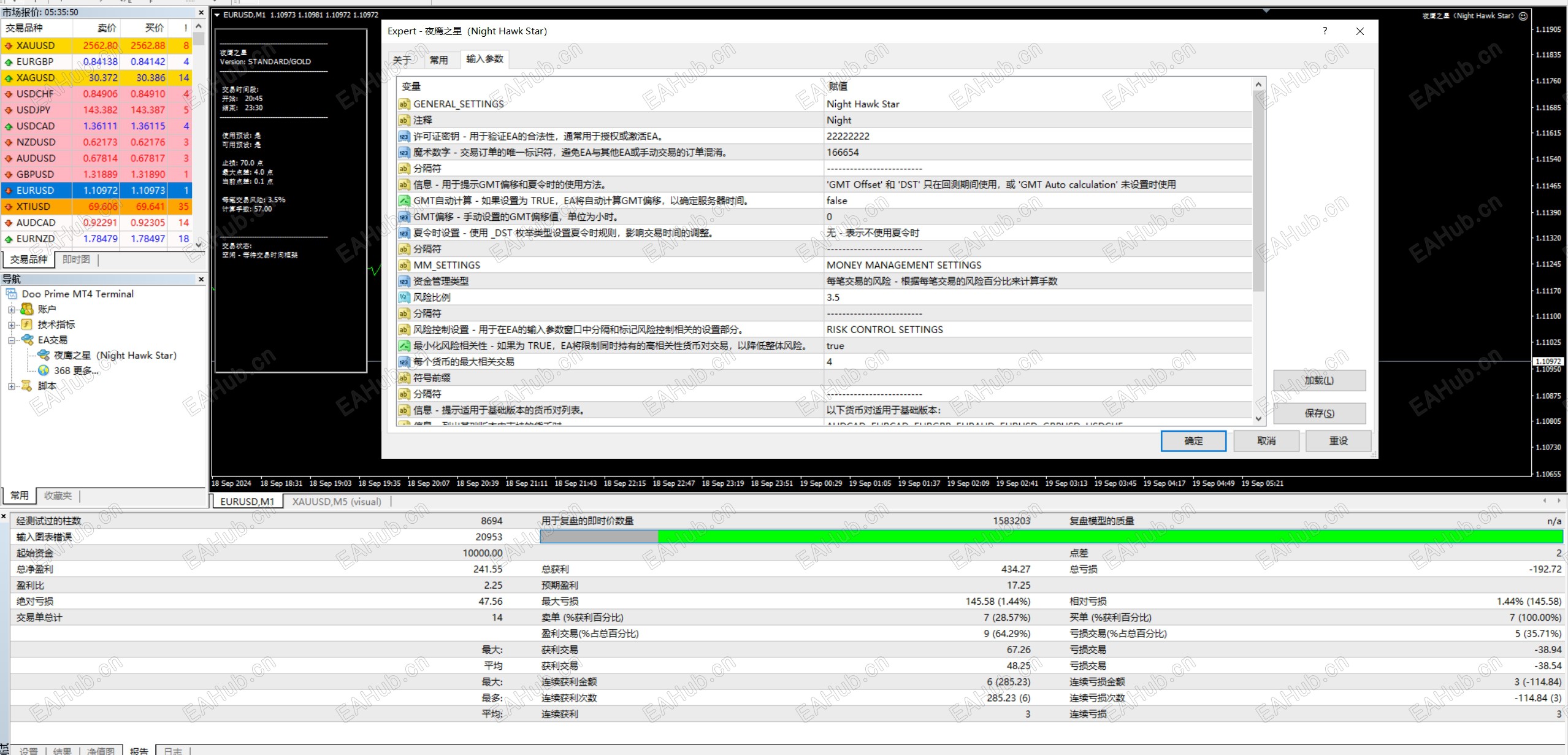The height and width of the screenshot is (755, 1568).
Task: Click the boolean icon beside 最小化风险相关性
Action: [x=404, y=346]
